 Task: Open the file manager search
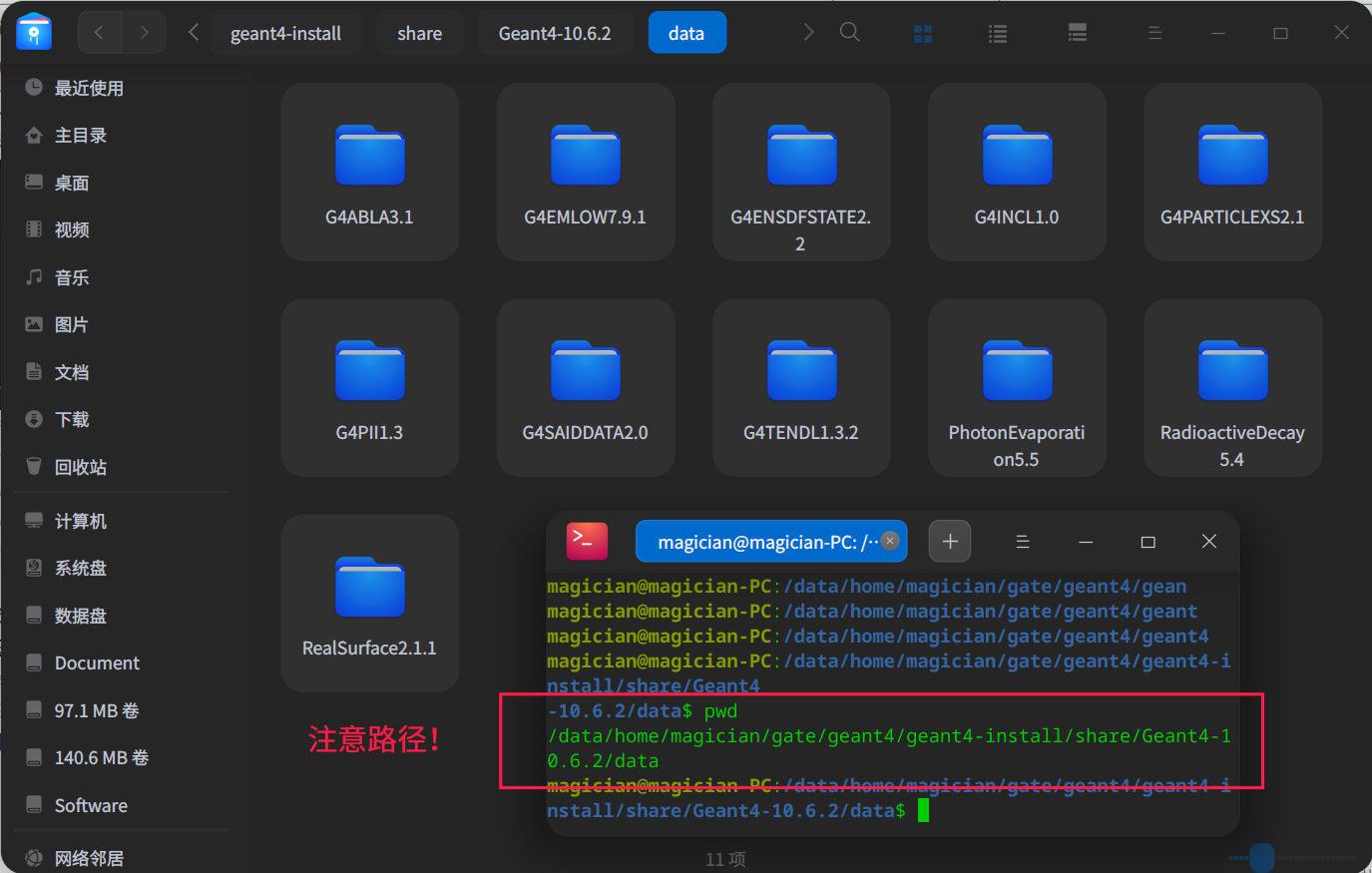pos(850,33)
